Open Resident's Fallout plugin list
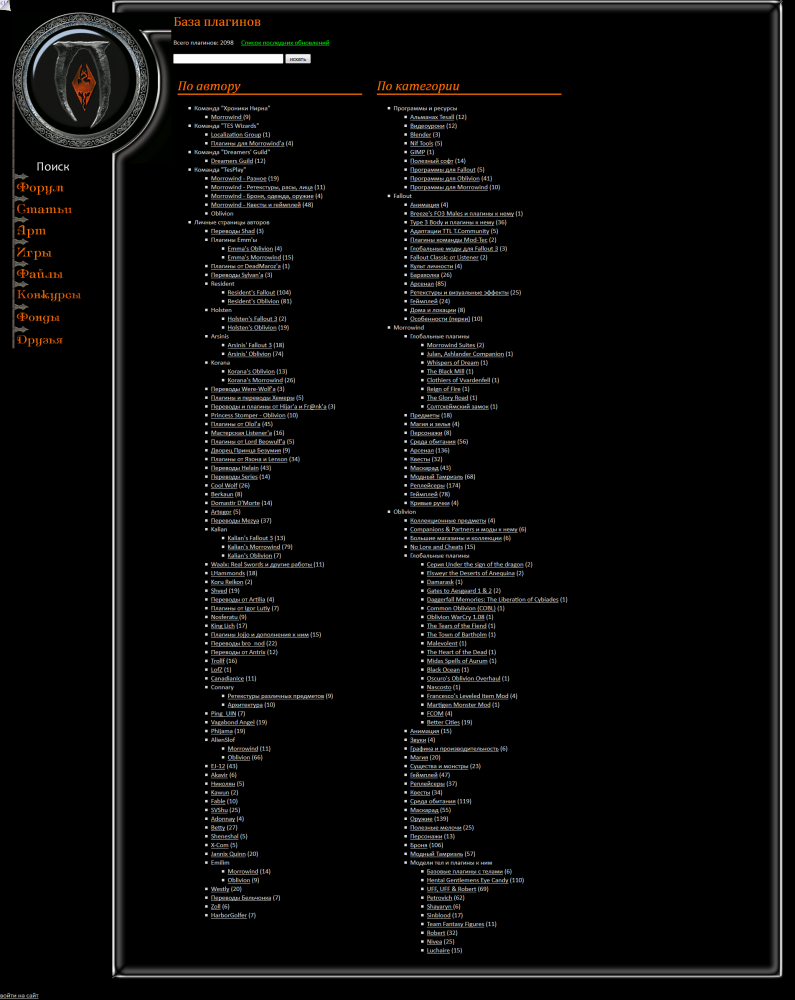Screen dimensions: 795x1000 [x=251, y=293]
